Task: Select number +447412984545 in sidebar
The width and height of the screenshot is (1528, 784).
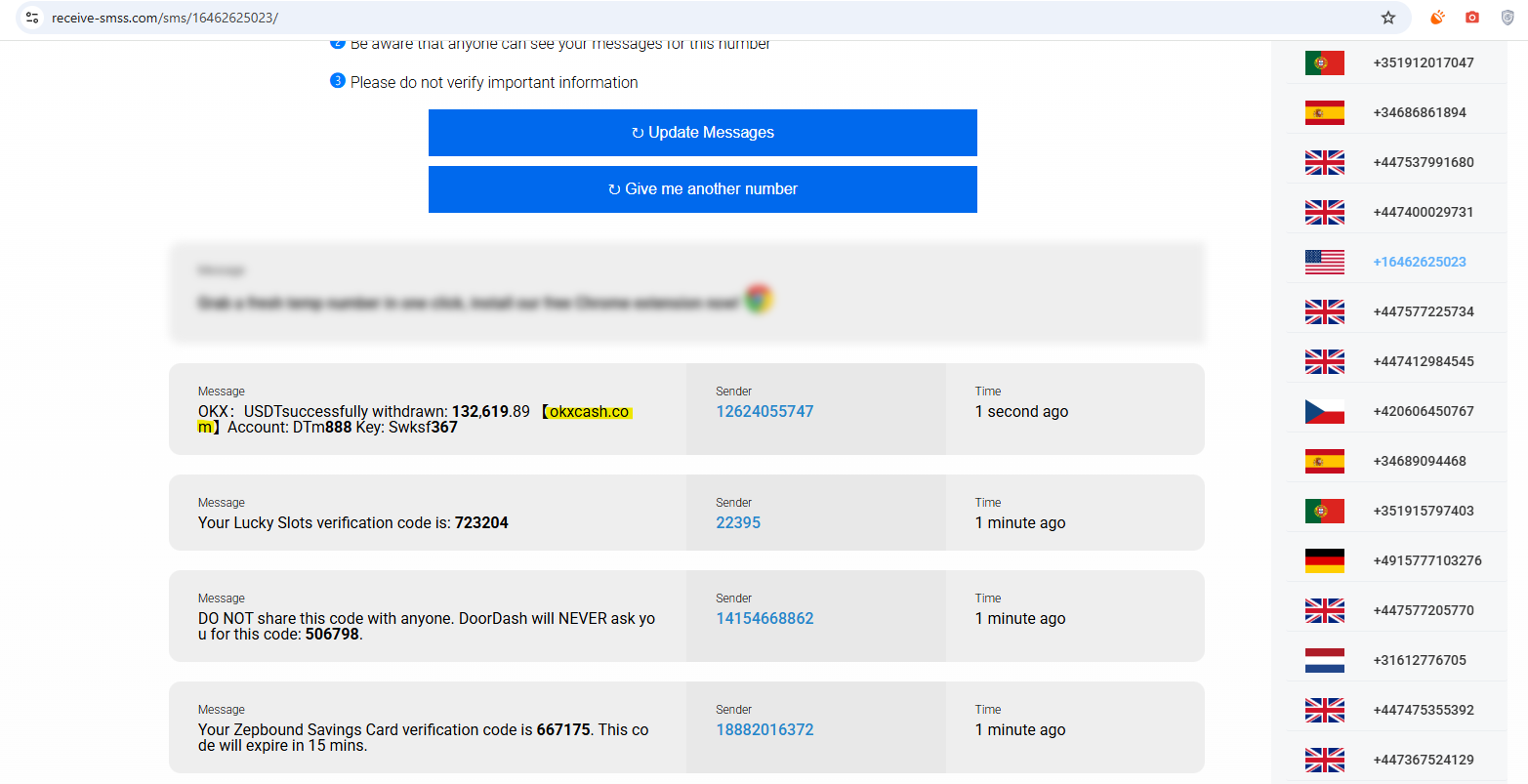Action: coord(1424,361)
